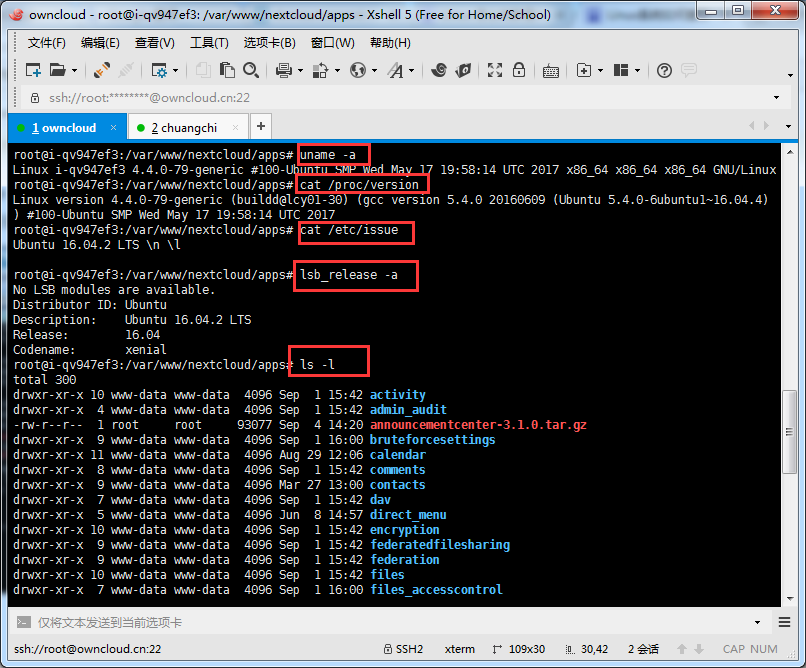This screenshot has height=668, width=806.
Task: Click the Font letter A icon
Action: 395,70
